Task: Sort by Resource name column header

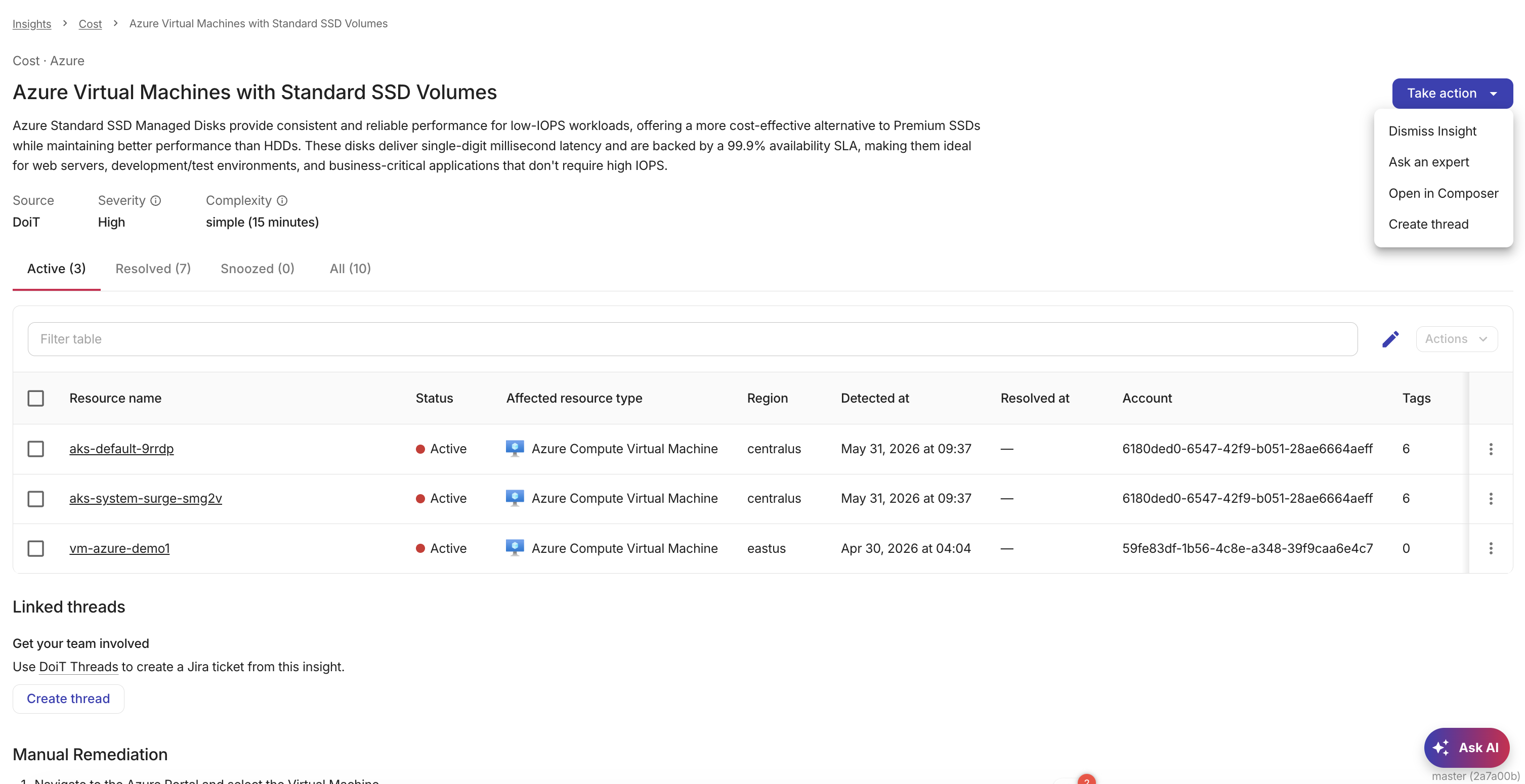Action: [115, 398]
